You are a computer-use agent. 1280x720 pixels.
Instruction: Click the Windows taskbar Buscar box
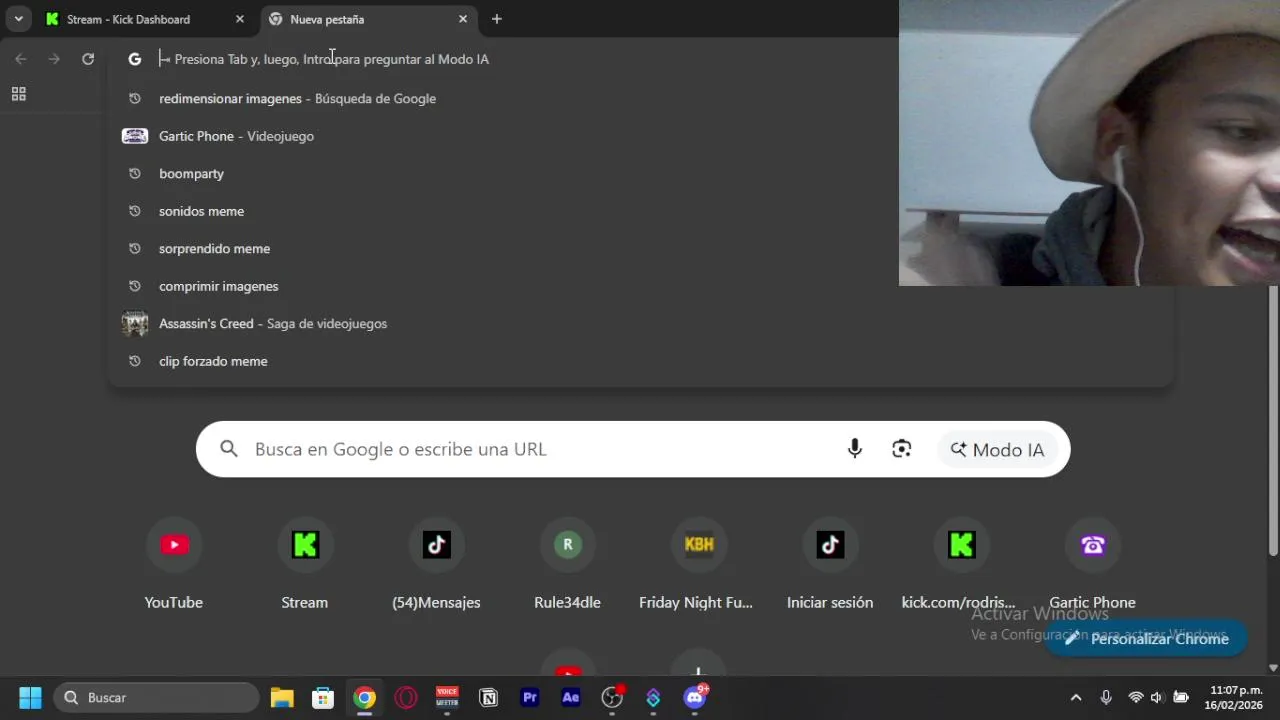[x=157, y=697]
